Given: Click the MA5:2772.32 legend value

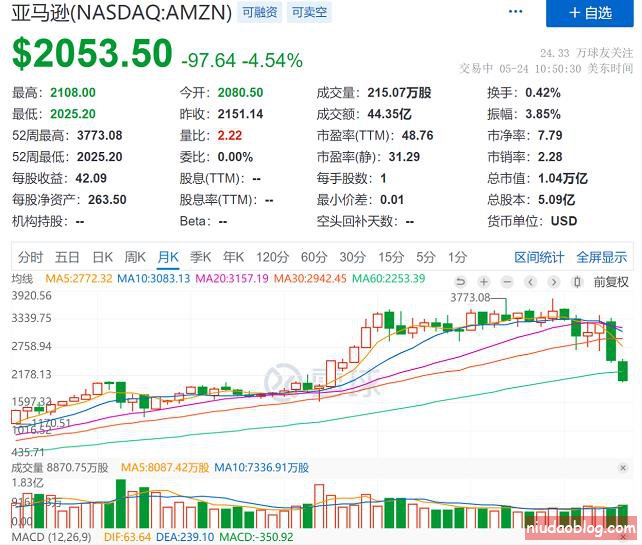Looking at the screenshot, I should pyautogui.click(x=79, y=278).
